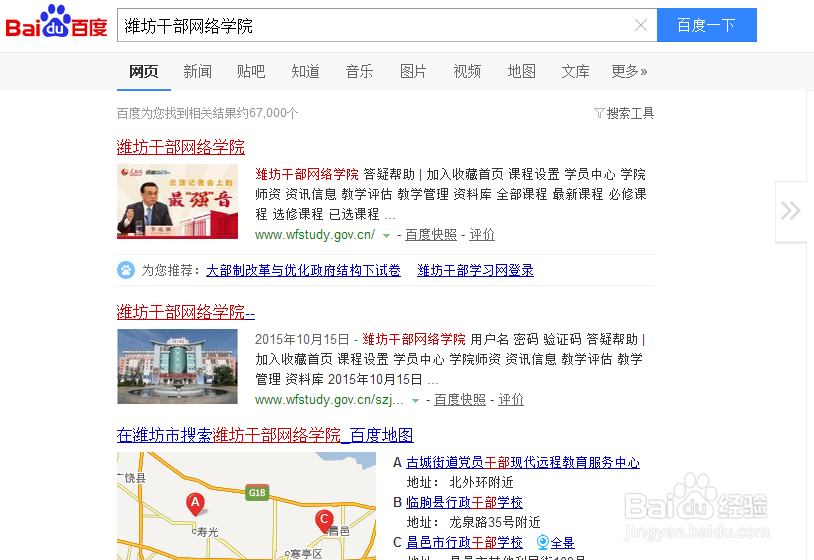Viewport: 814px width, 560px height.
Task: Expand dropdown arrow after www.wfstudy.gov.cn/szj...
Action: (415, 401)
